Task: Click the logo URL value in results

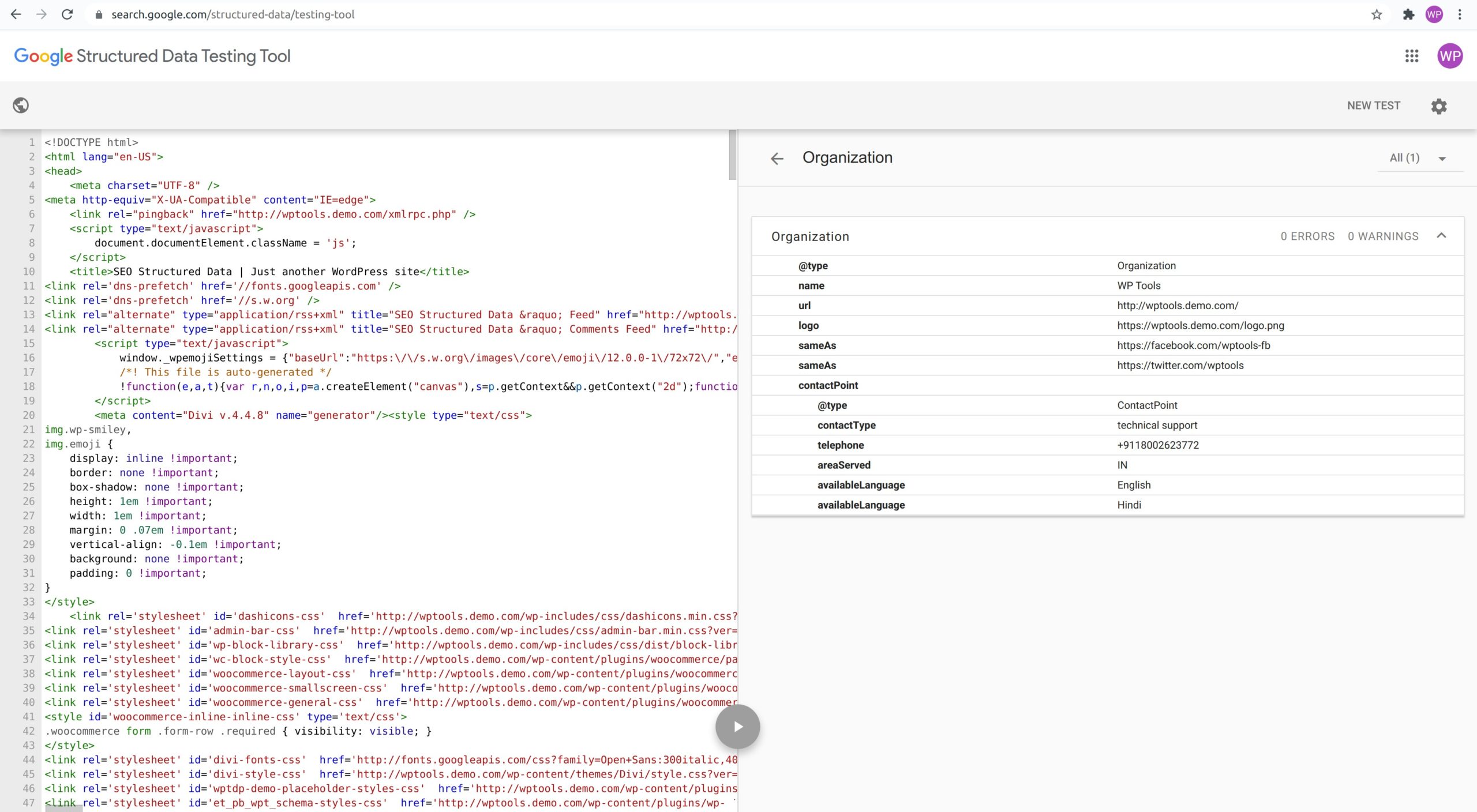Action: tap(1200, 325)
